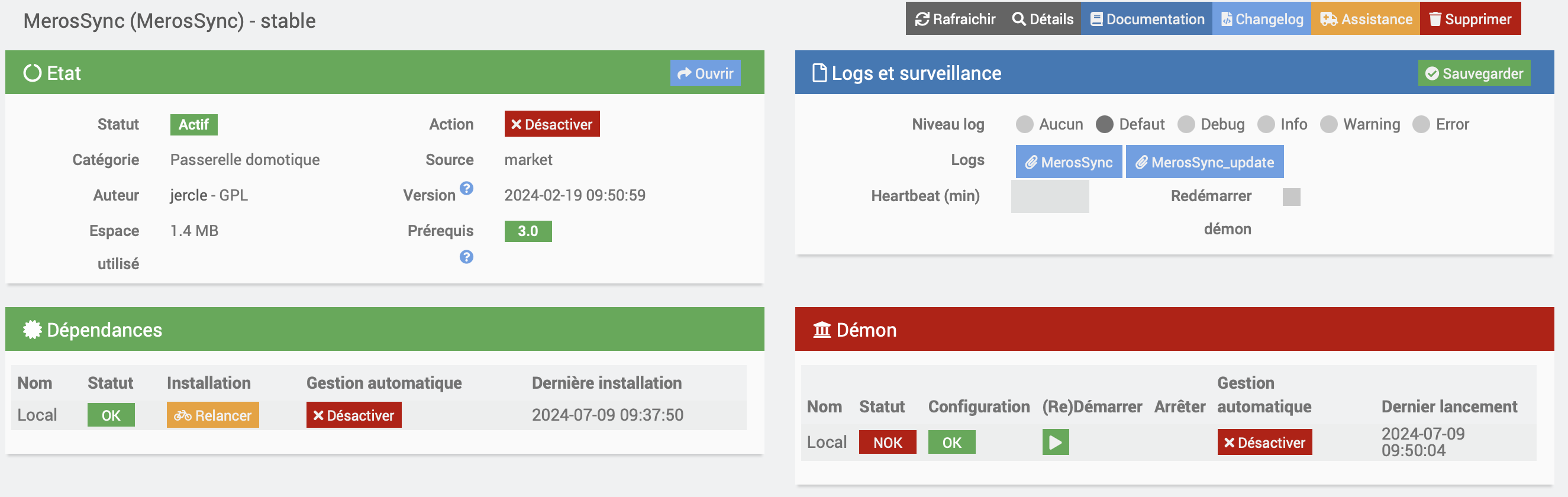The image size is (1568, 497).
Task: Click the Actif status badge
Action: pos(193,125)
